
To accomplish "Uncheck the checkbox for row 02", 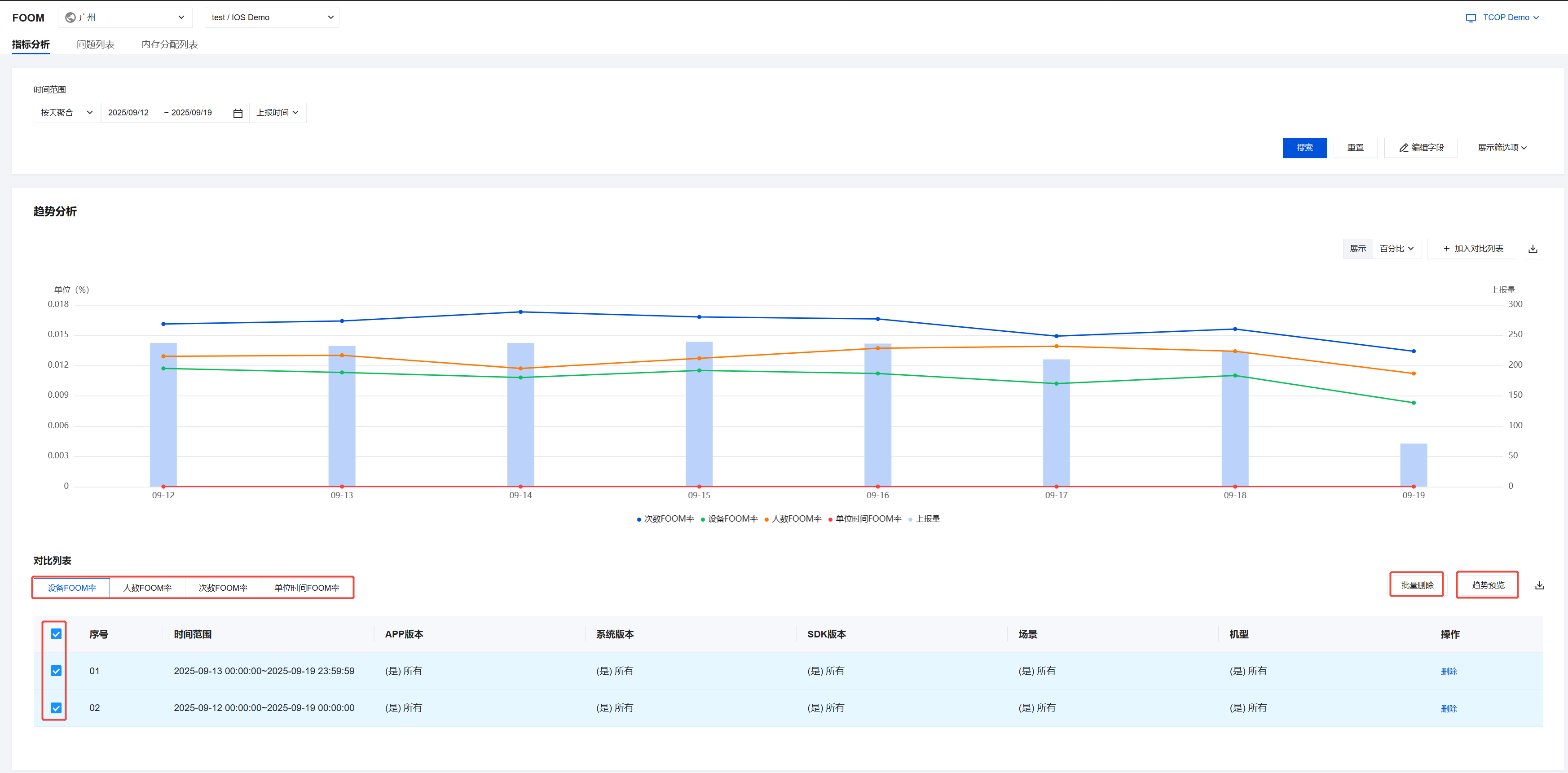I will pos(56,708).
